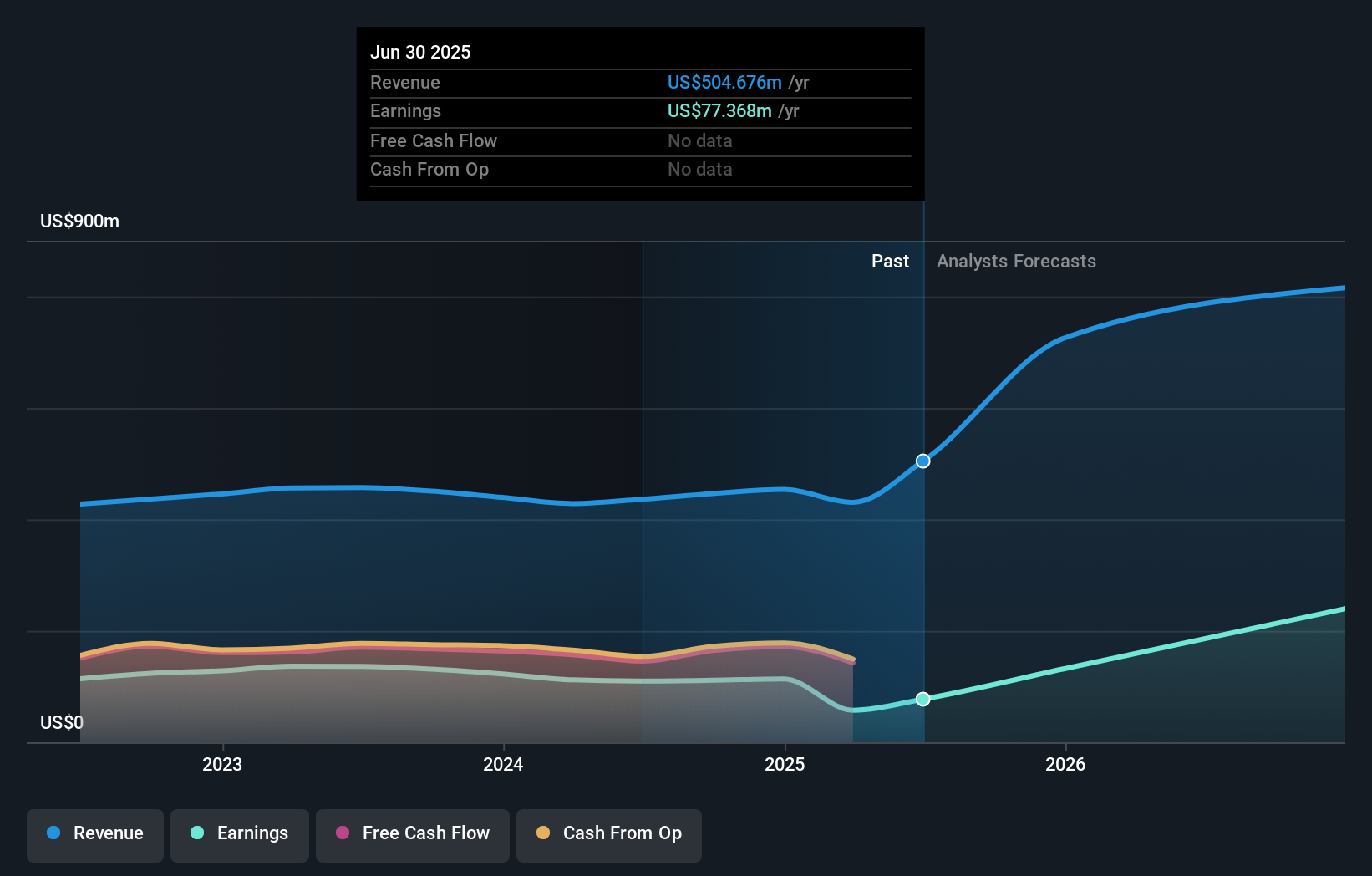
Task: Toggle the Free Cash Flow legend button
Action: 413,835
